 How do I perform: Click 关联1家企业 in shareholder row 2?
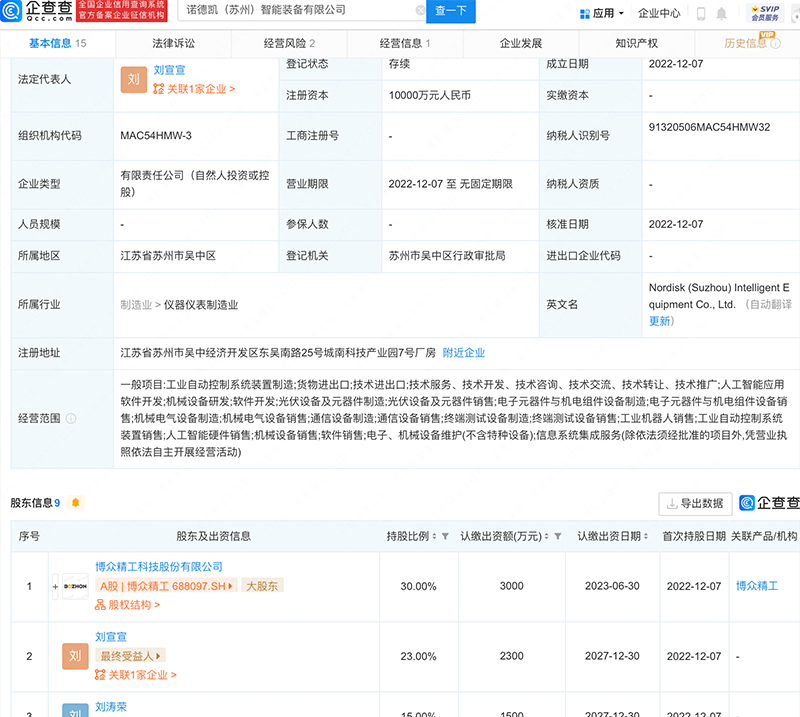pyautogui.click(x=136, y=675)
